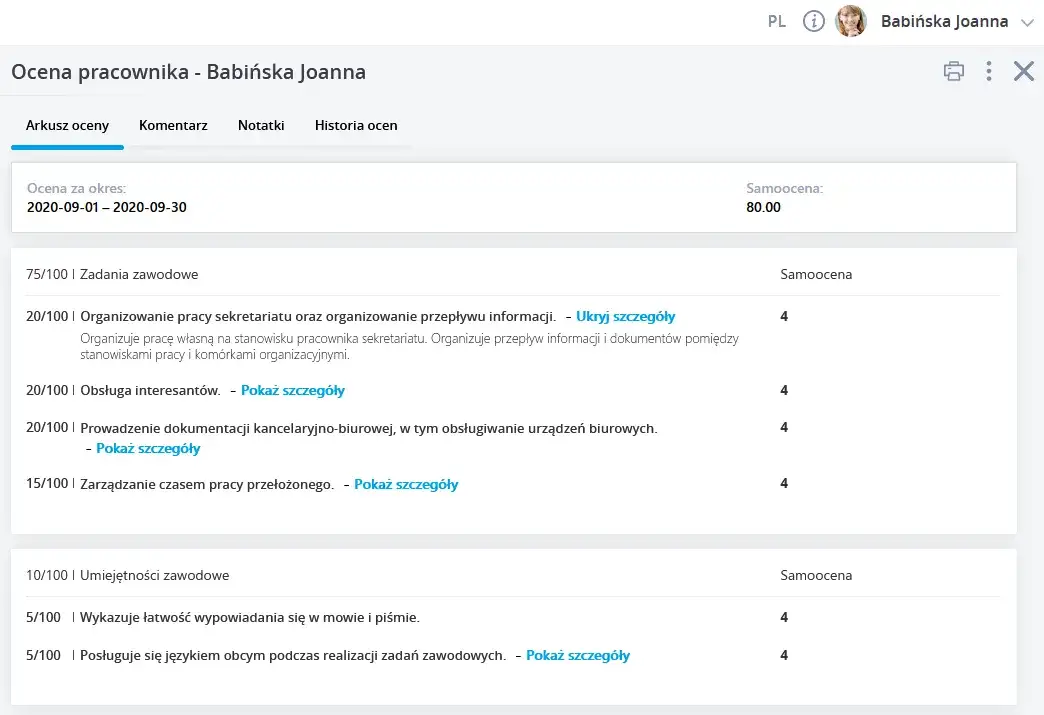
Task: Show details for Obsługa interesantów
Action: (x=292, y=391)
